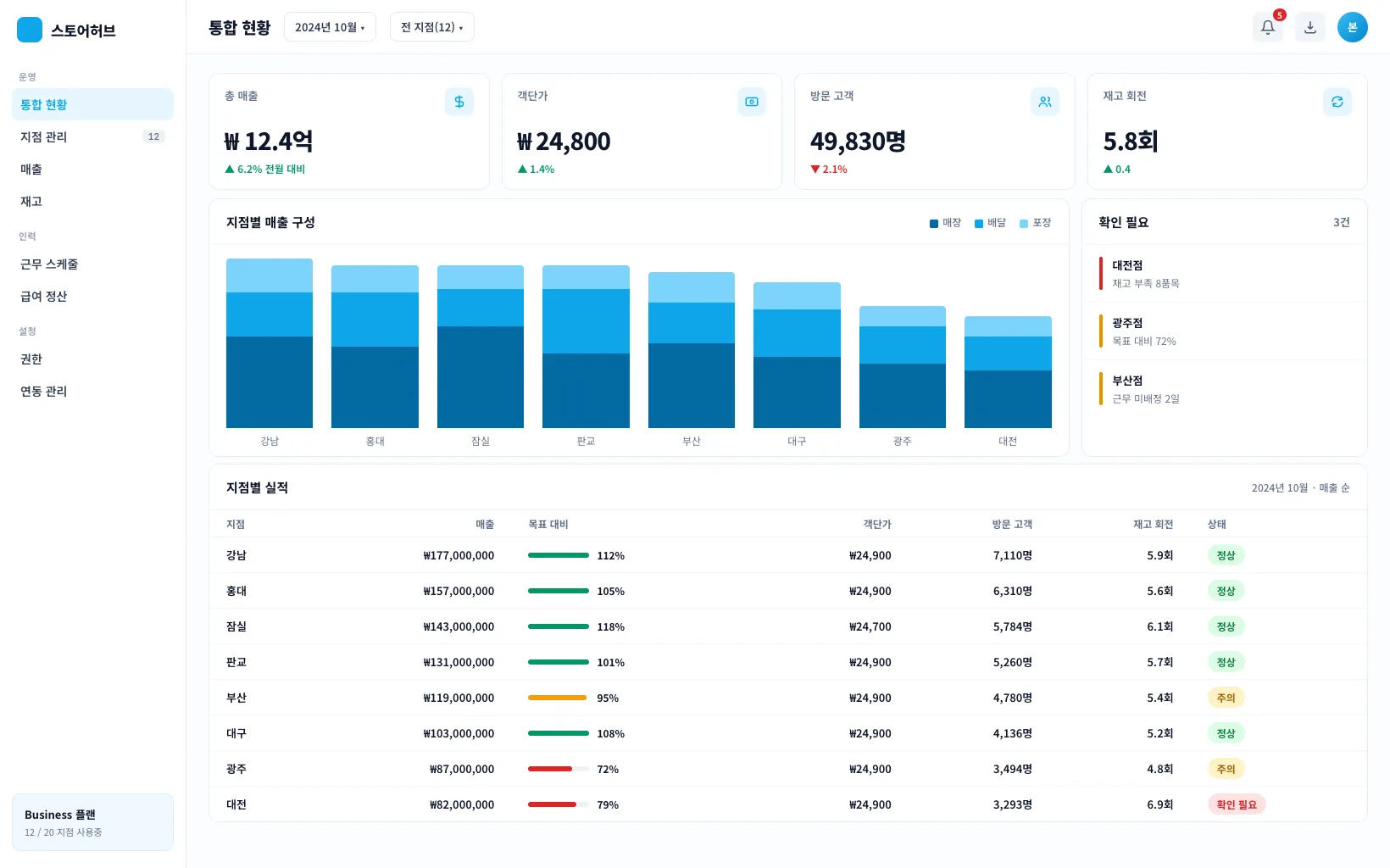Viewport: 1390px width, 868px height.
Task: Go to 매출 sidebar item
Action: 92,169
